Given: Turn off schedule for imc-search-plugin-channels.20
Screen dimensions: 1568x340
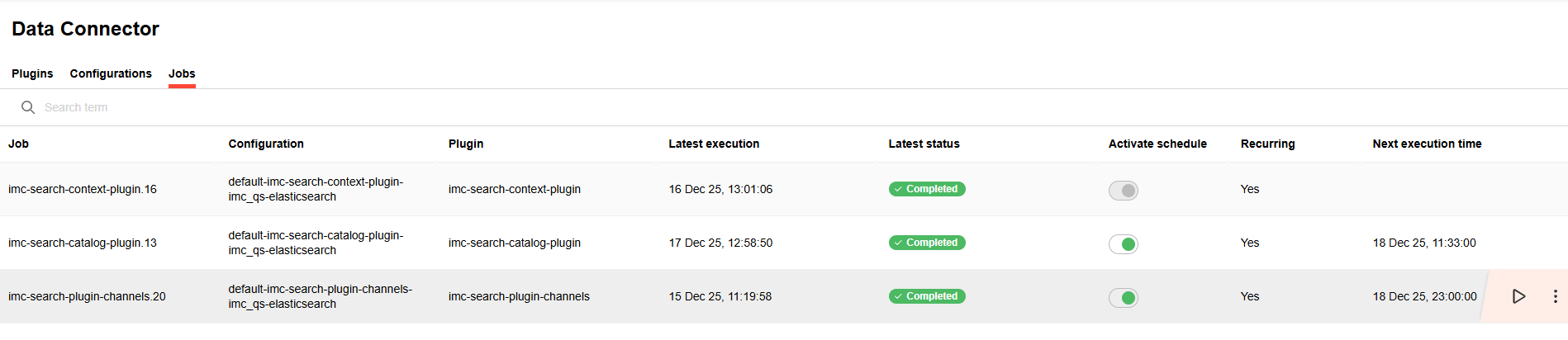Looking at the screenshot, I should [x=1123, y=298].
